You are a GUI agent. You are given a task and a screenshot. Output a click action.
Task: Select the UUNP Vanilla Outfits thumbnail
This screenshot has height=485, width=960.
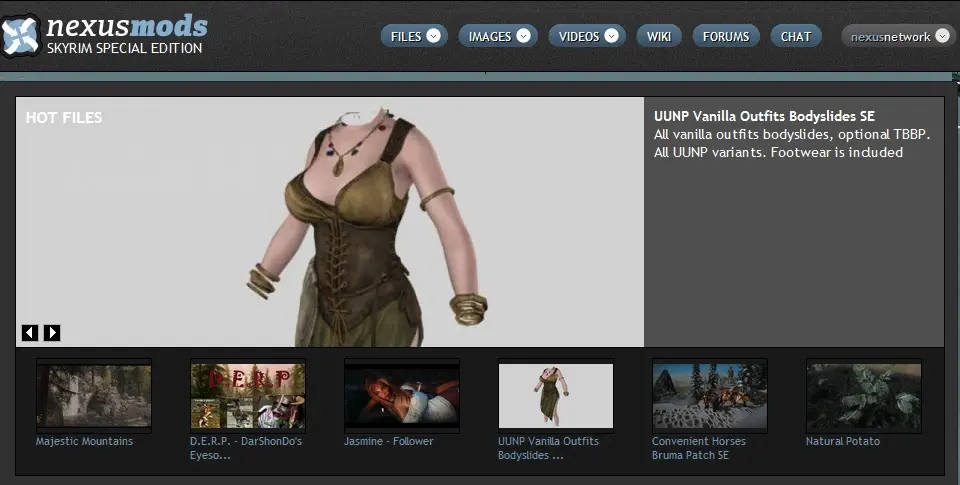556,396
